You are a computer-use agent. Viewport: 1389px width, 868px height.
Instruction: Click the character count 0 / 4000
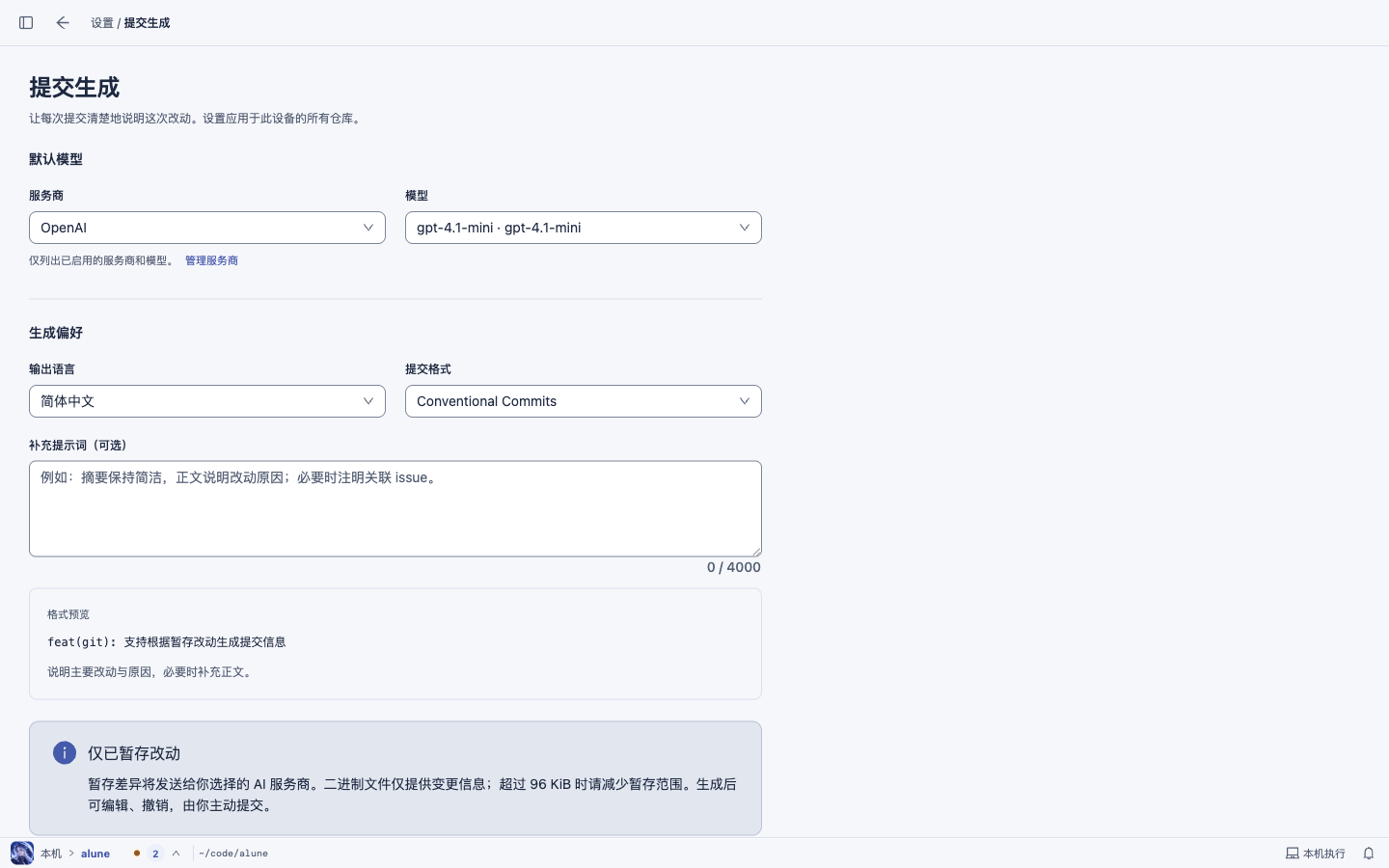tap(734, 567)
